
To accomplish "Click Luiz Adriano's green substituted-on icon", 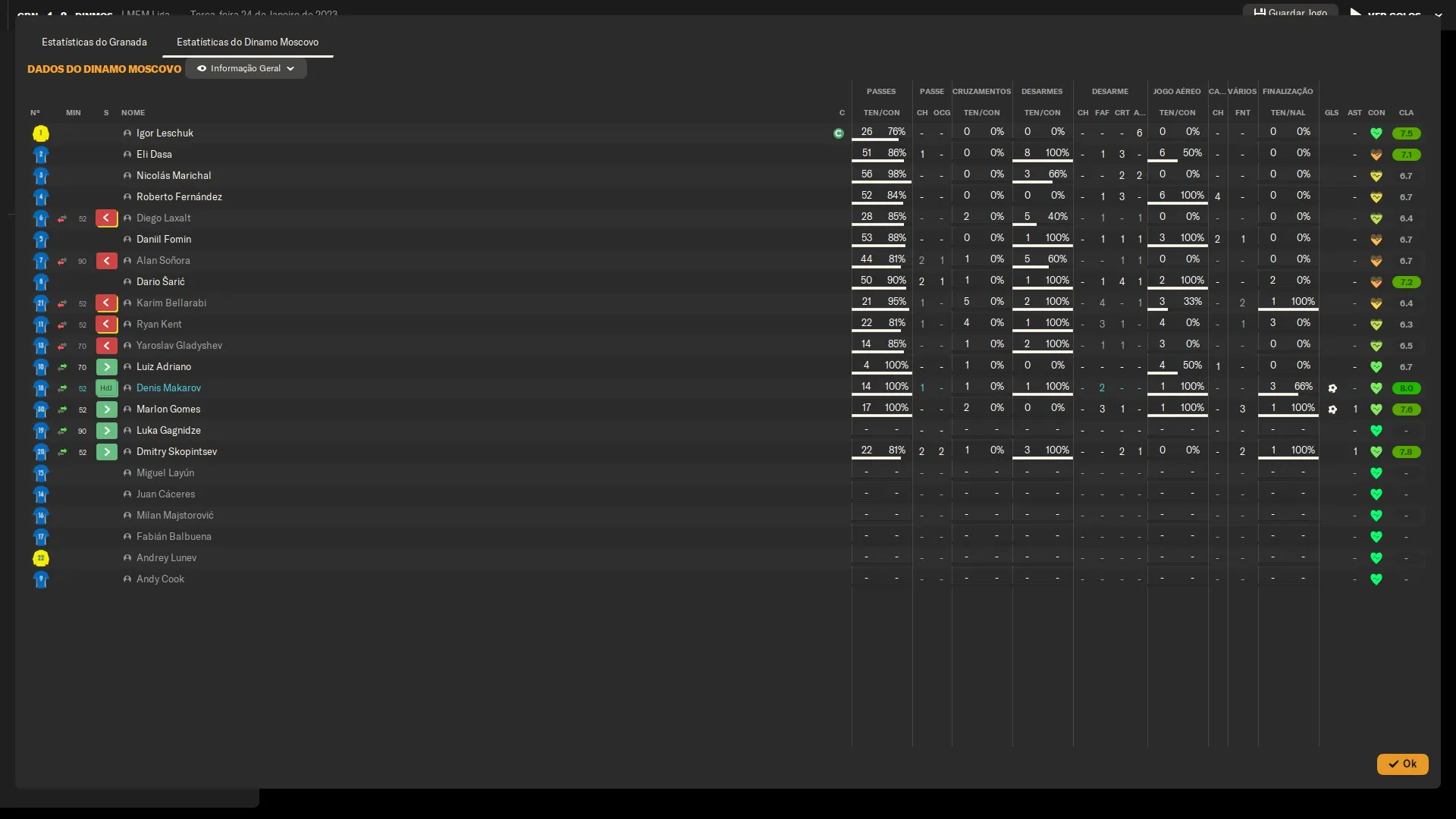I will click(106, 367).
